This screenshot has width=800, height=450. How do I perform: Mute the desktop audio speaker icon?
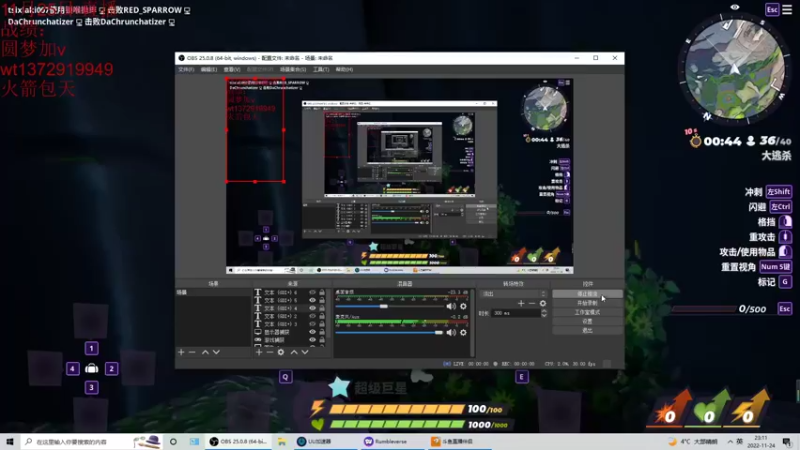[x=451, y=306]
